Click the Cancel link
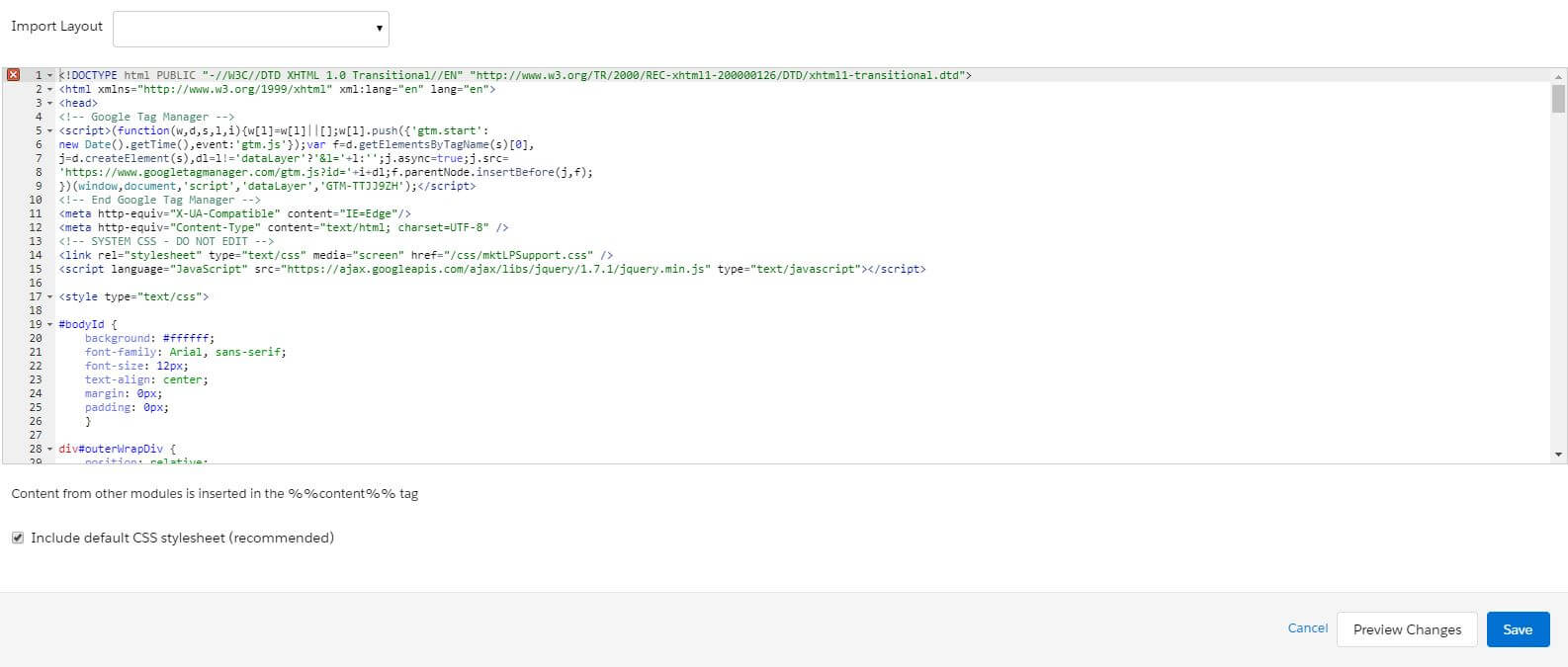This screenshot has height=667, width=1568. (1307, 628)
